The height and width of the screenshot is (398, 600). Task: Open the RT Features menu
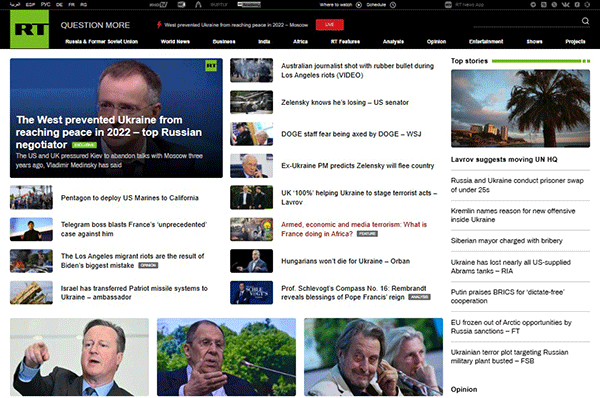[x=345, y=41]
